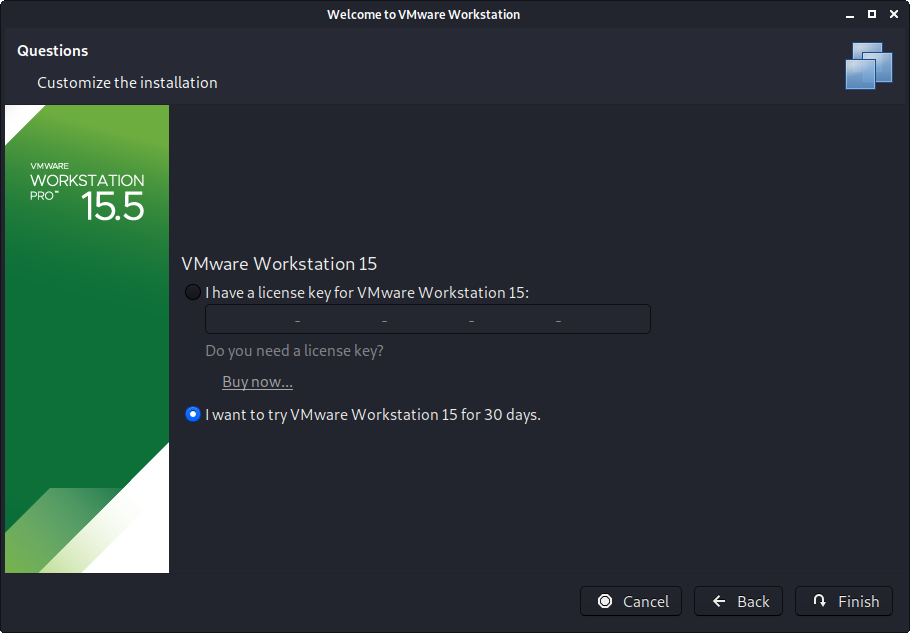Click the 'Do you need a license key?' text
This screenshot has width=910, height=633.
point(294,351)
